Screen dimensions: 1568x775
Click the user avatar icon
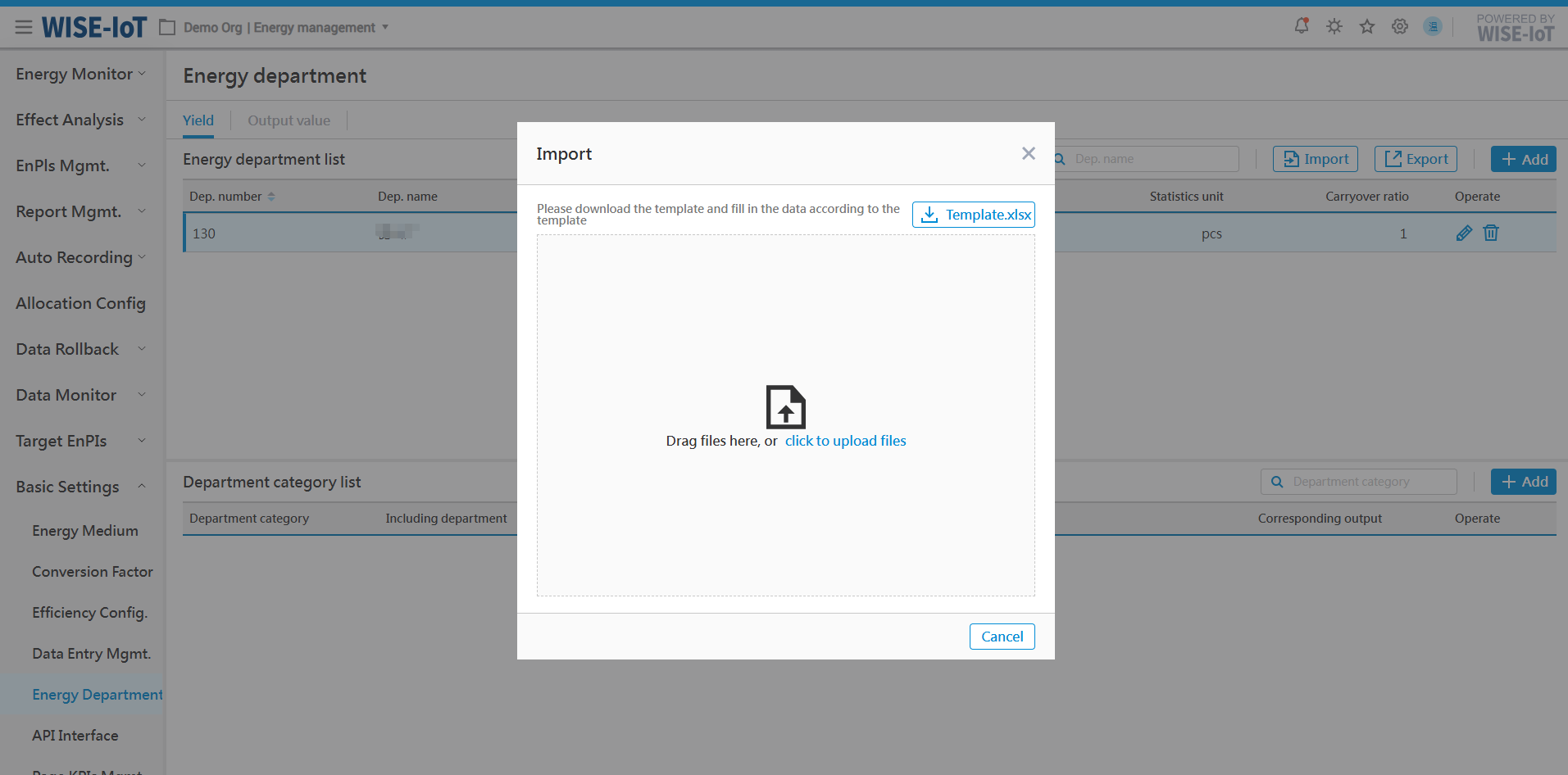[1433, 26]
